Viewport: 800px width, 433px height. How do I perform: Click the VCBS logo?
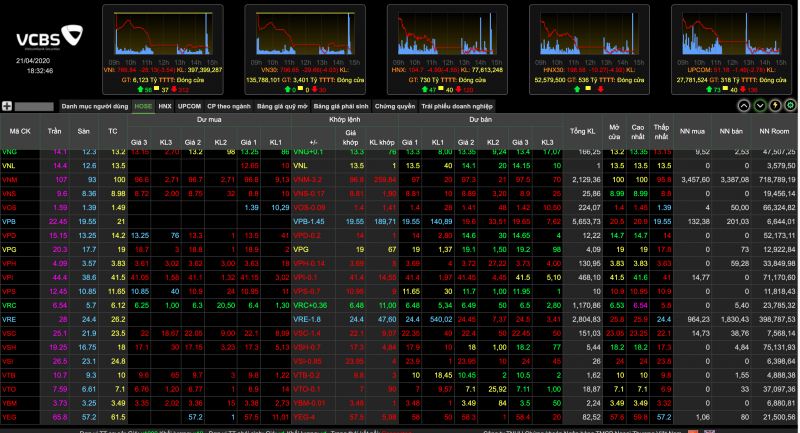[49, 37]
